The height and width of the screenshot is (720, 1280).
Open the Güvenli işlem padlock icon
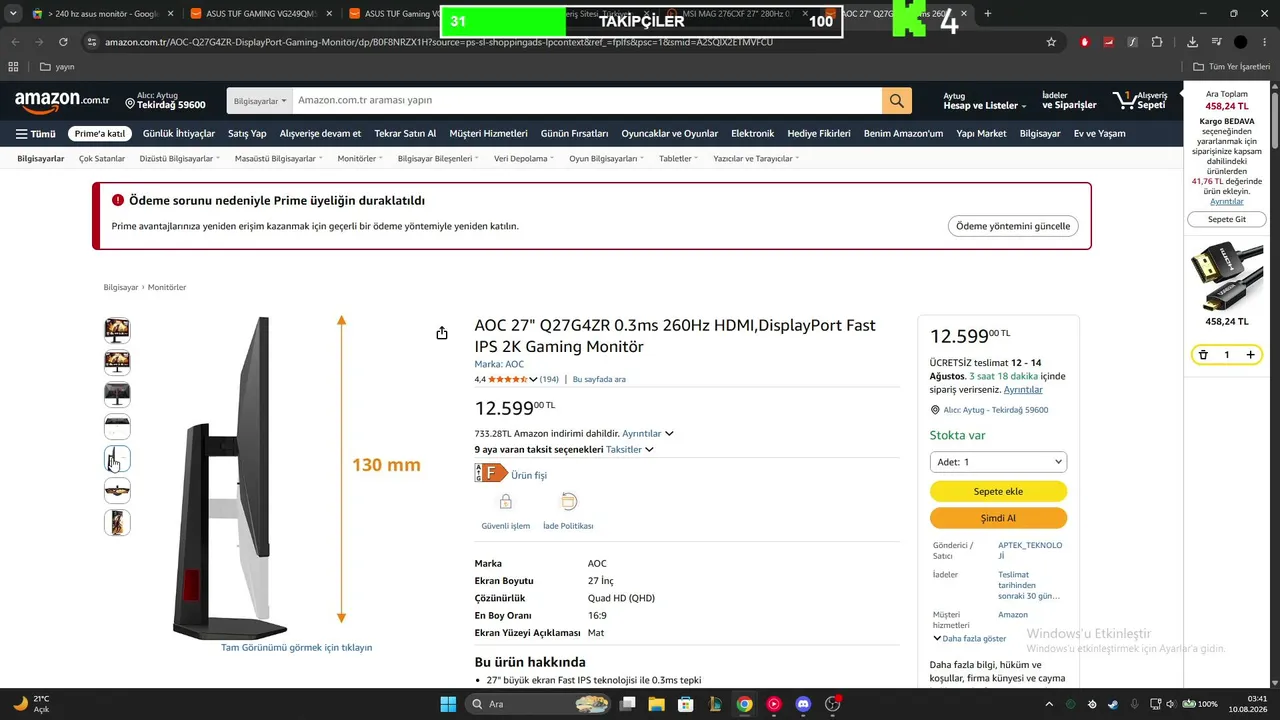pos(506,502)
